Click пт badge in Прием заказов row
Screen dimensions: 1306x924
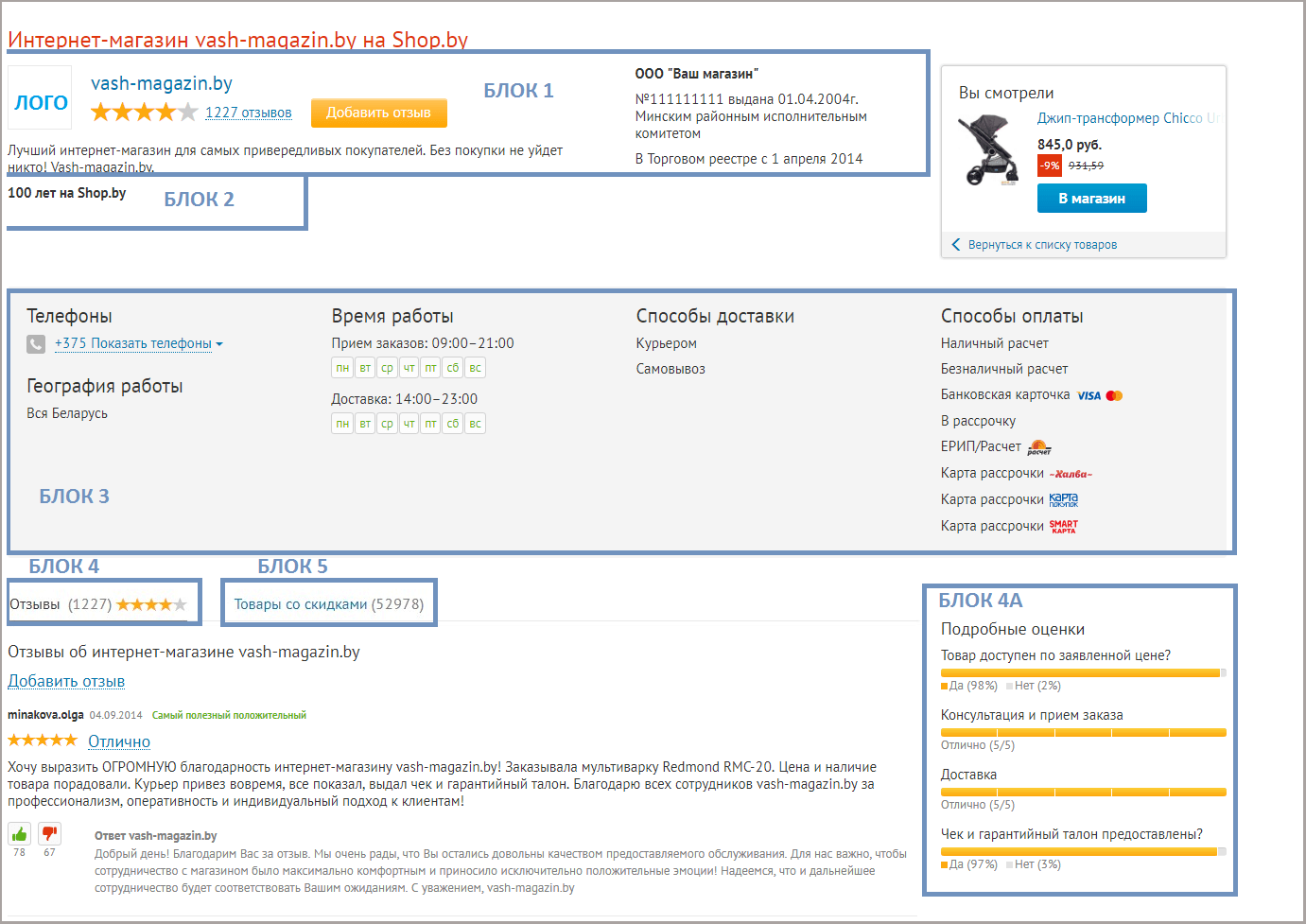[x=430, y=368]
